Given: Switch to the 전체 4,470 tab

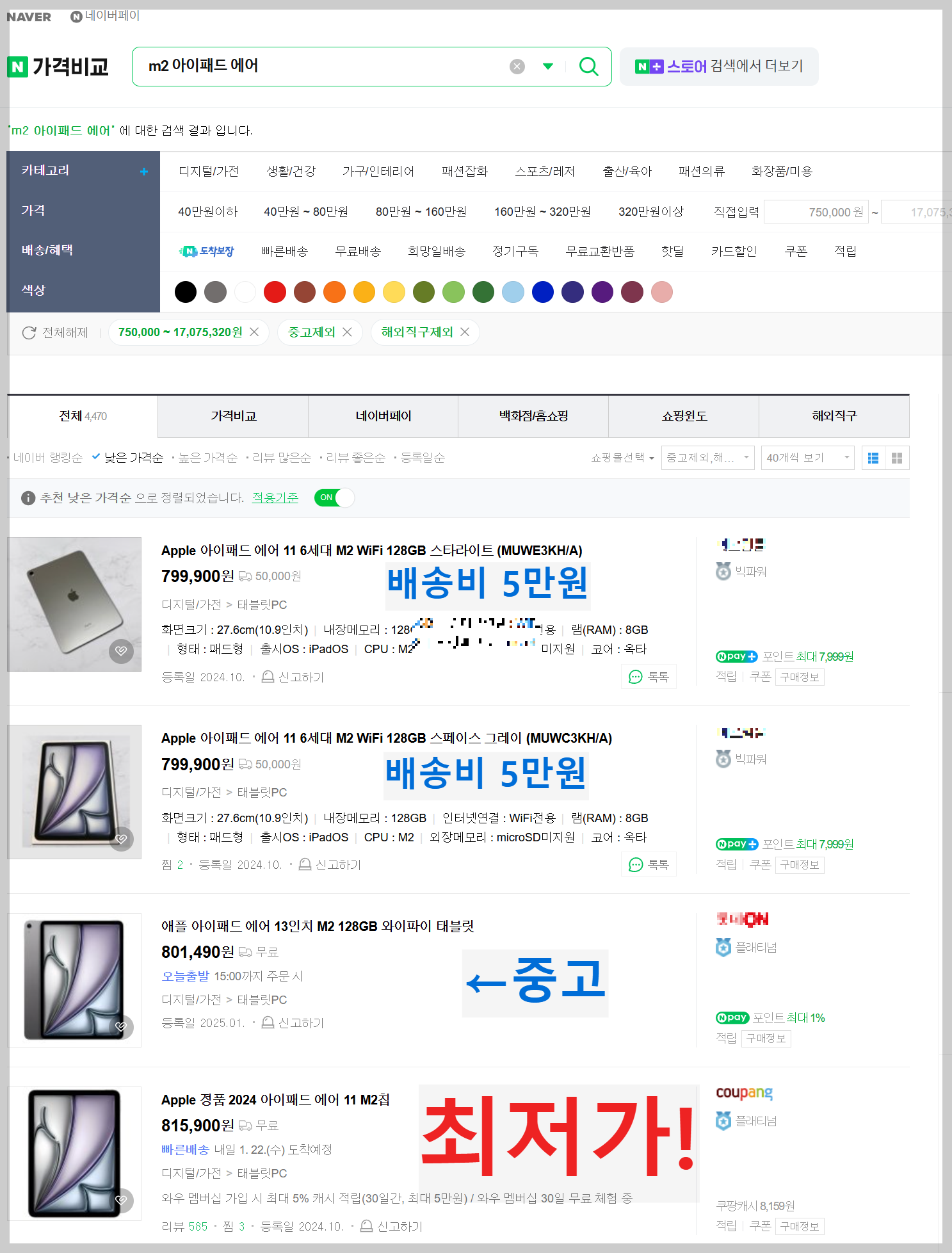Looking at the screenshot, I should [83, 416].
